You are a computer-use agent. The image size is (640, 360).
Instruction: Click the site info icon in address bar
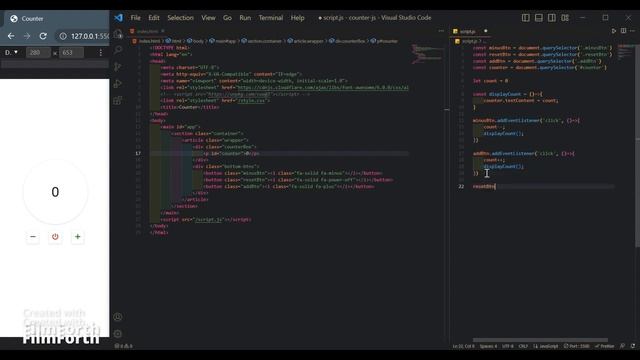coord(63,36)
